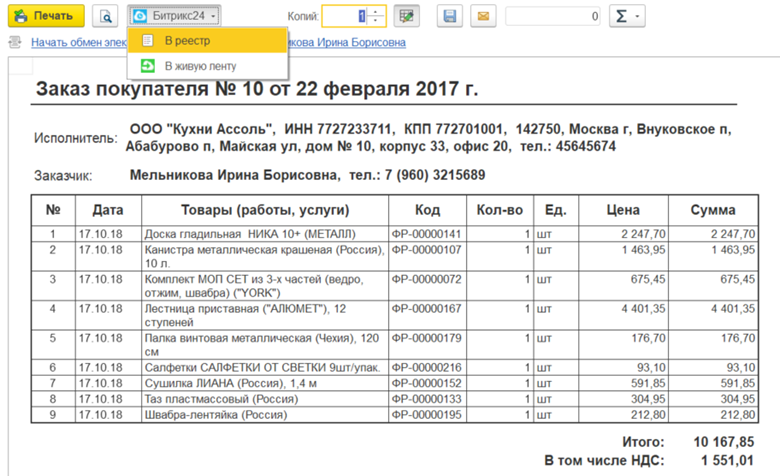Screen dimensions: 780x476
Task: Select the cell with code ФР-00000141
Action: [427, 232]
